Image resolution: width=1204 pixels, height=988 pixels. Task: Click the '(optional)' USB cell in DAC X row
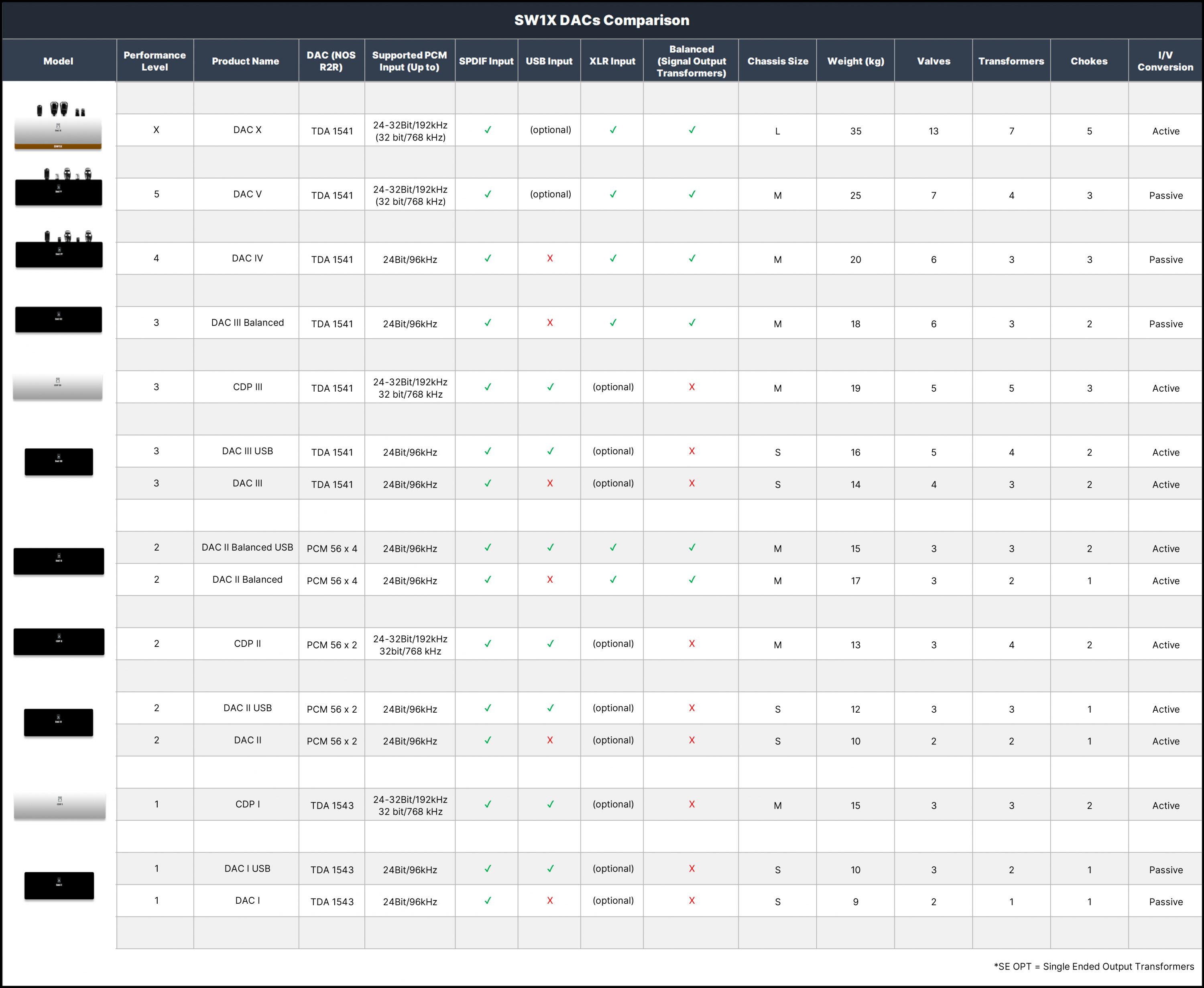point(550,130)
